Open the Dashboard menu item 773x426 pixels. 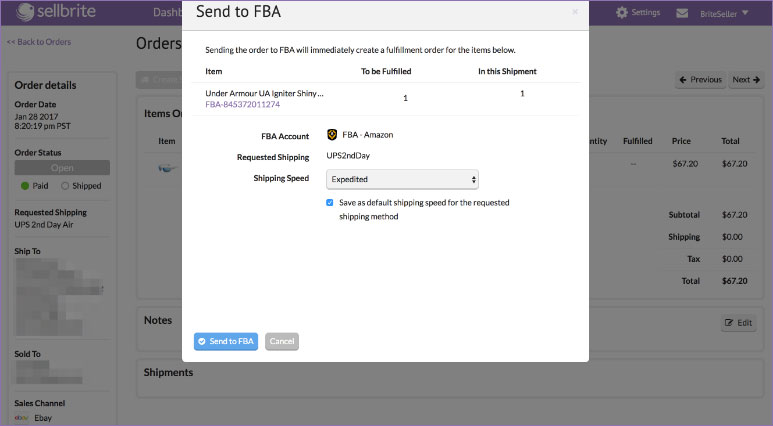coord(168,12)
